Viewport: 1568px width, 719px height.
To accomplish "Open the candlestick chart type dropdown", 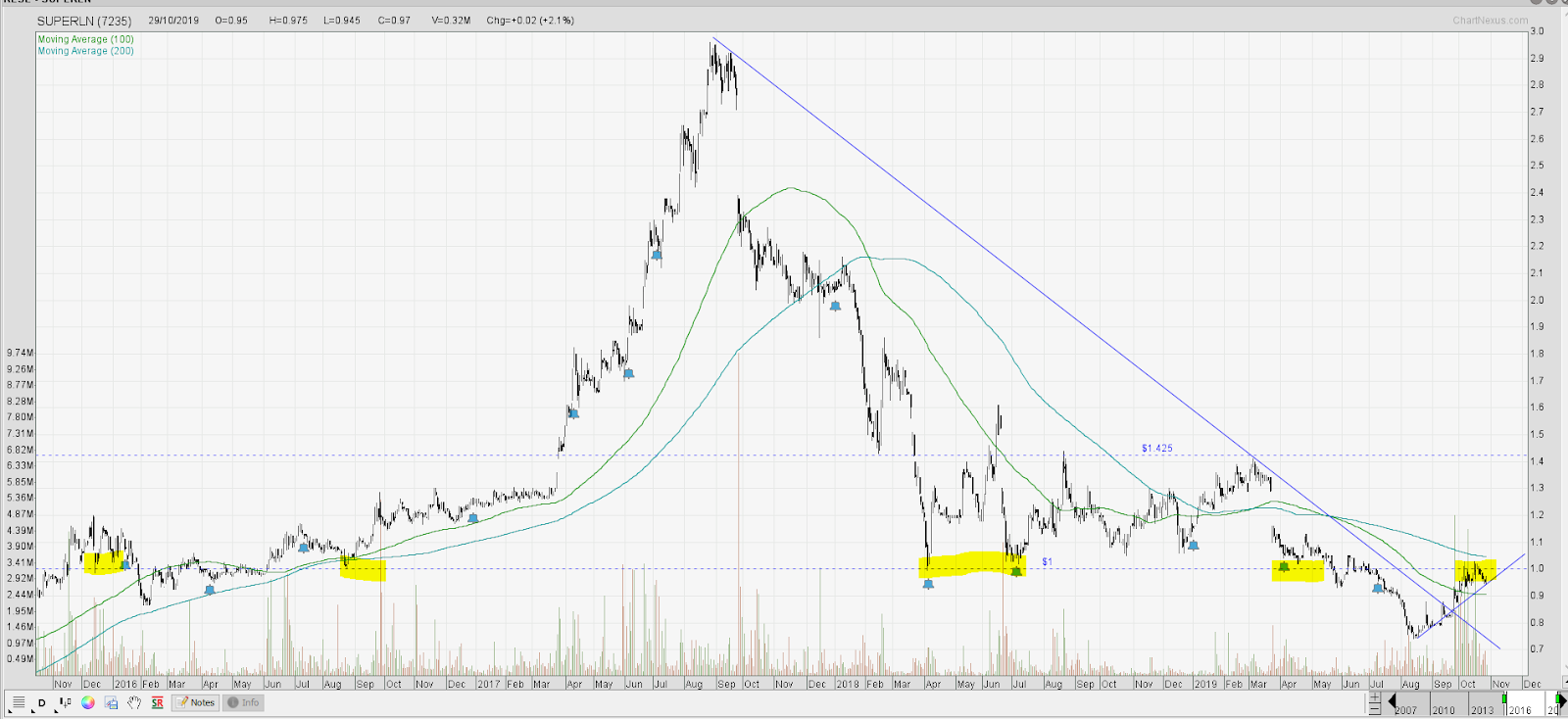I will (x=65, y=702).
